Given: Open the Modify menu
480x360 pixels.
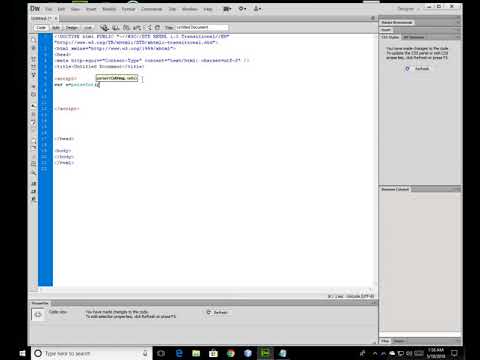Looking at the screenshot, I should (x=109, y=9).
